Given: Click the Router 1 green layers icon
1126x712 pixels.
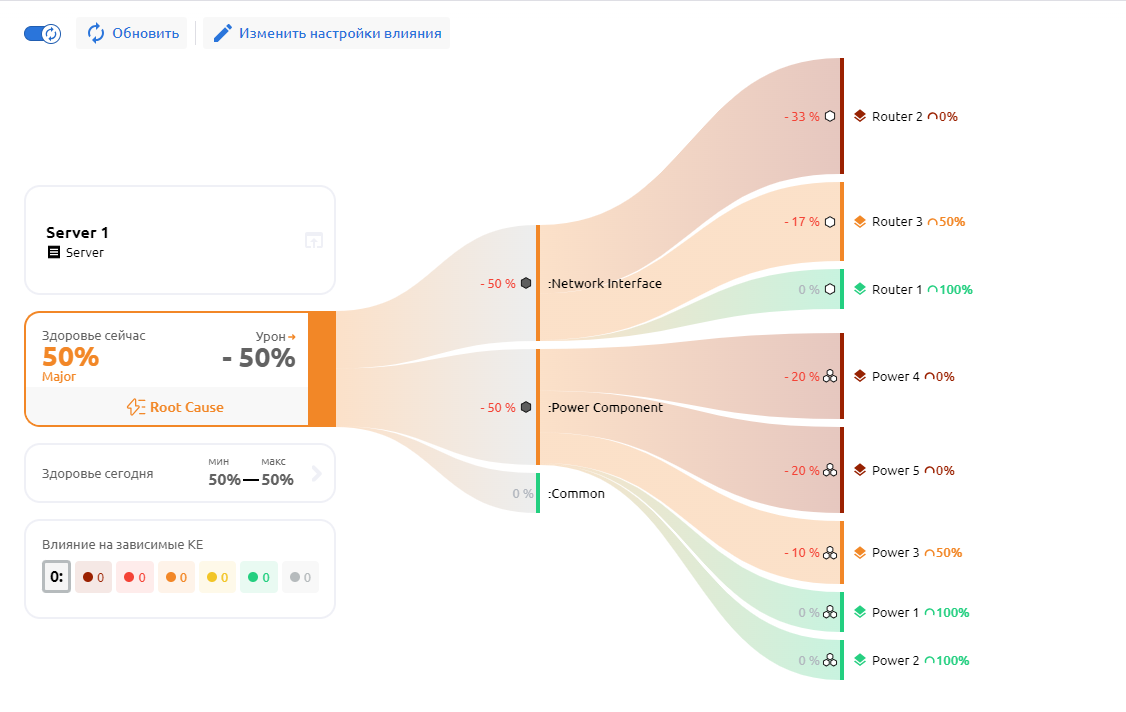Looking at the screenshot, I should coord(860,290).
